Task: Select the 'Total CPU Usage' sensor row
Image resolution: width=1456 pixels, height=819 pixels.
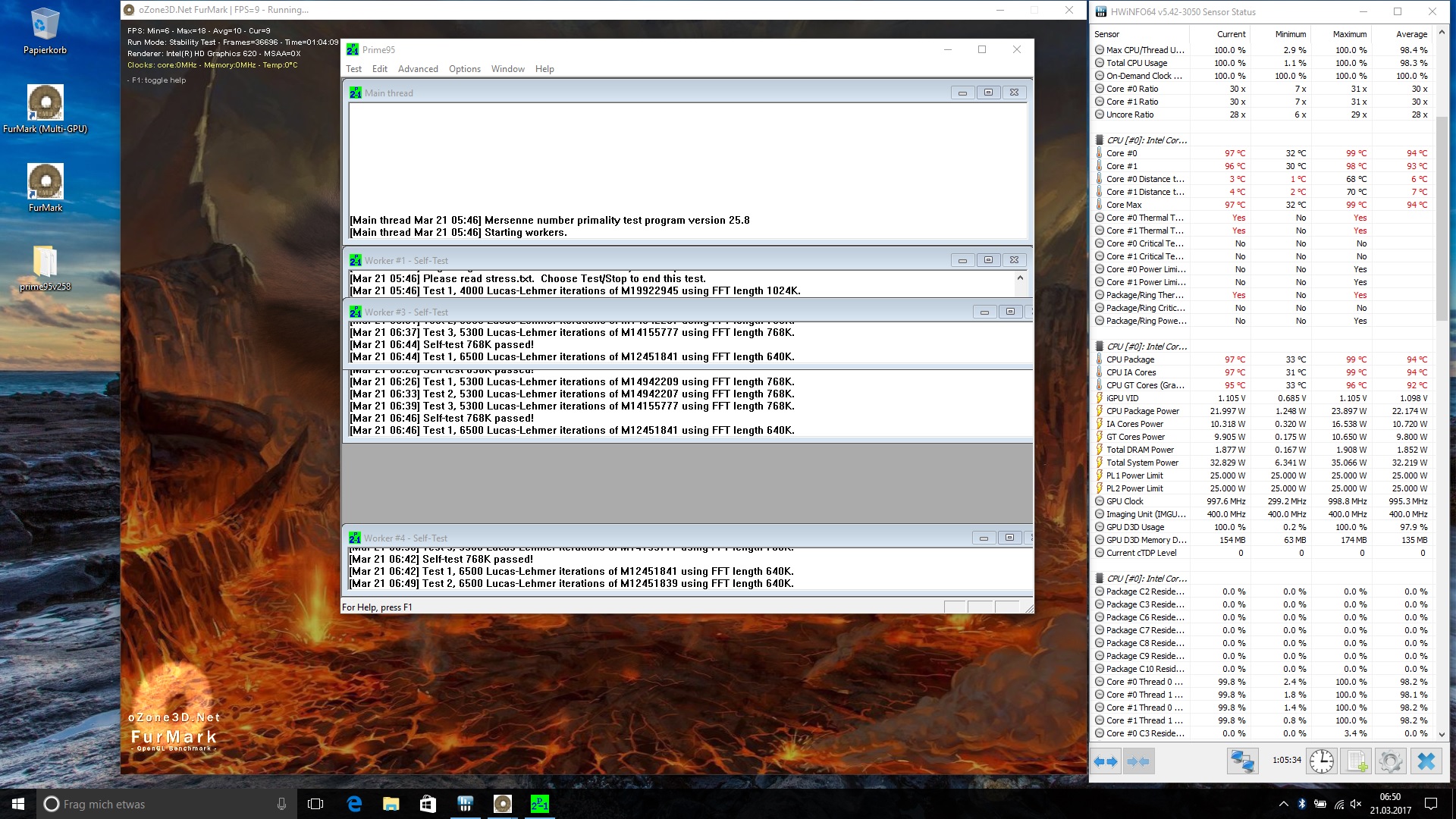Action: 1262,63
